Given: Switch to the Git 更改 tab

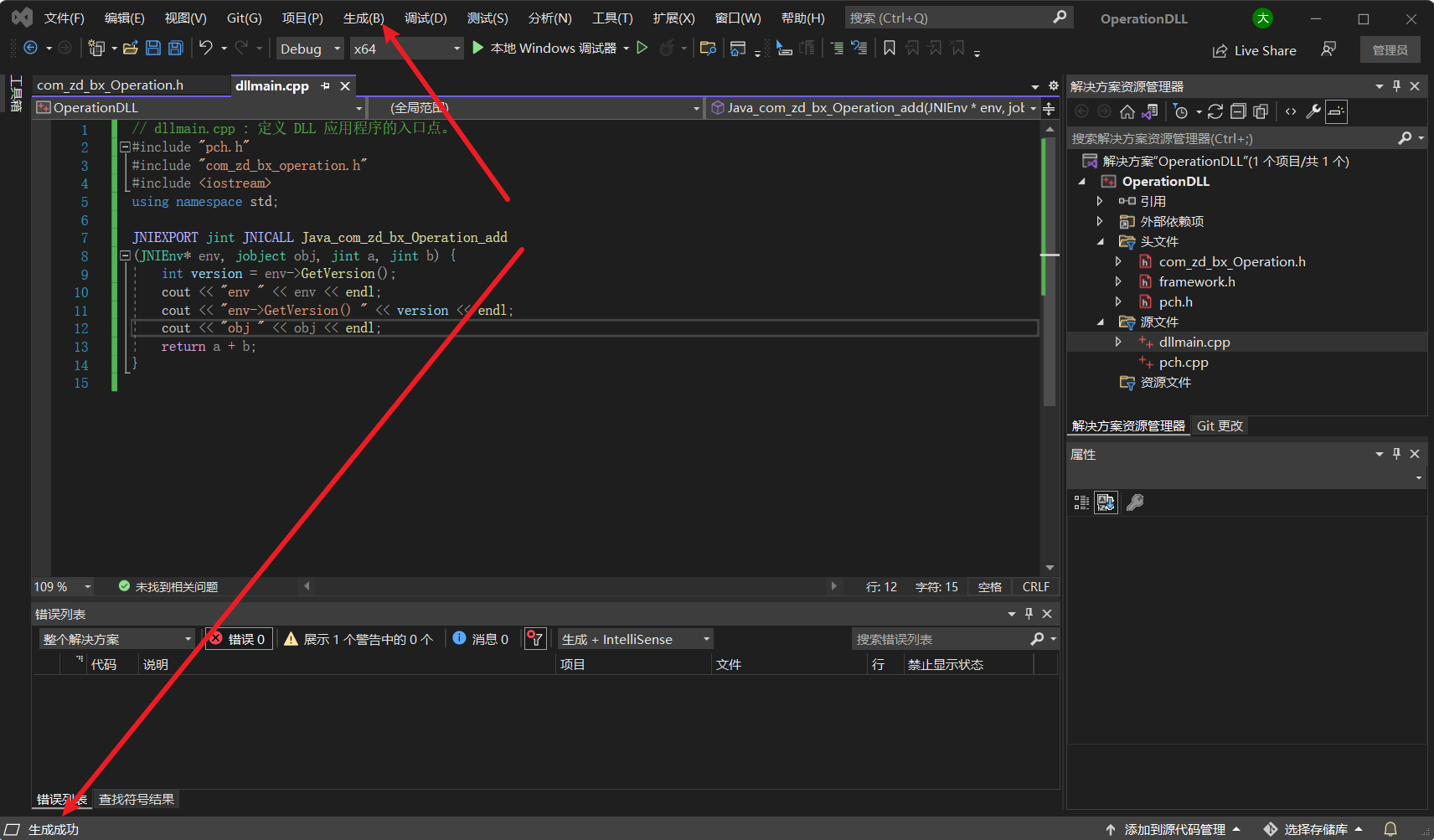Looking at the screenshot, I should (1220, 425).
